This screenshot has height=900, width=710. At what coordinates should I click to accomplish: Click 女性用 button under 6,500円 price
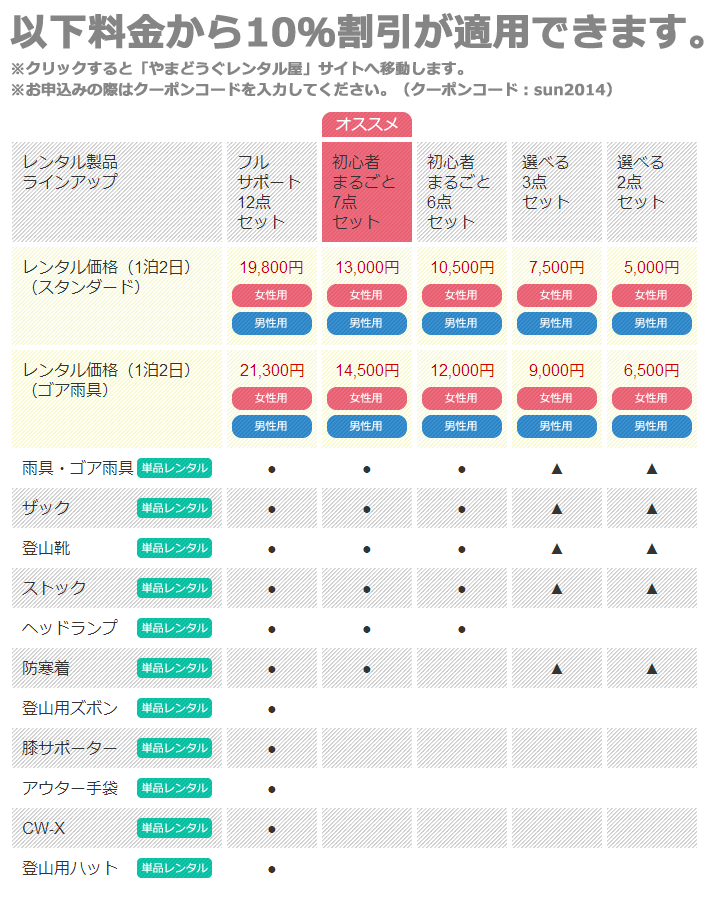click(651, 398)
